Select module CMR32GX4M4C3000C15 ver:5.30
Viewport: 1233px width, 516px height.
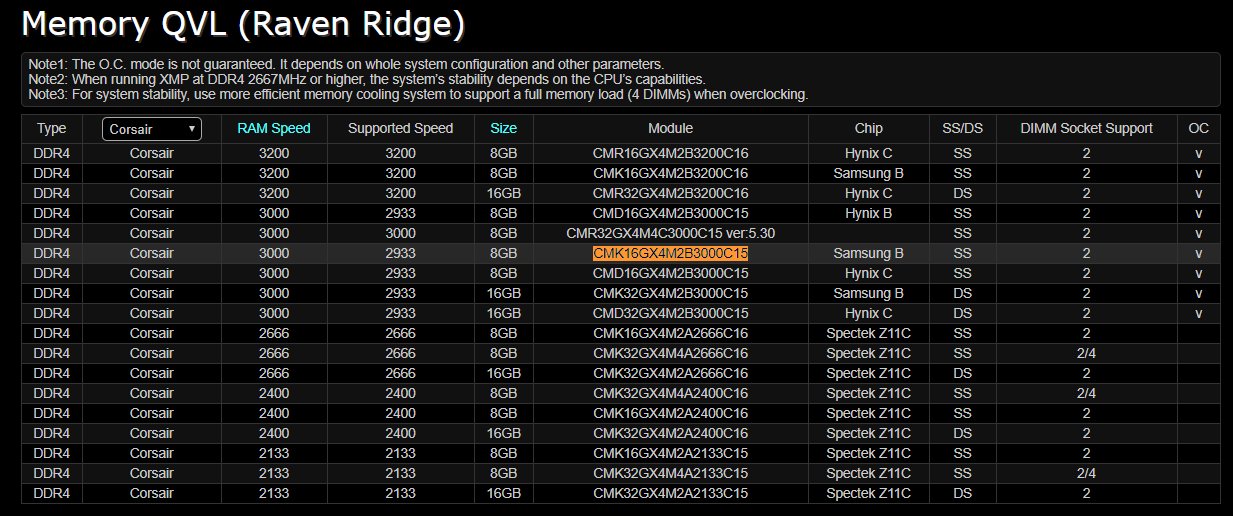(x=670, y=234)
